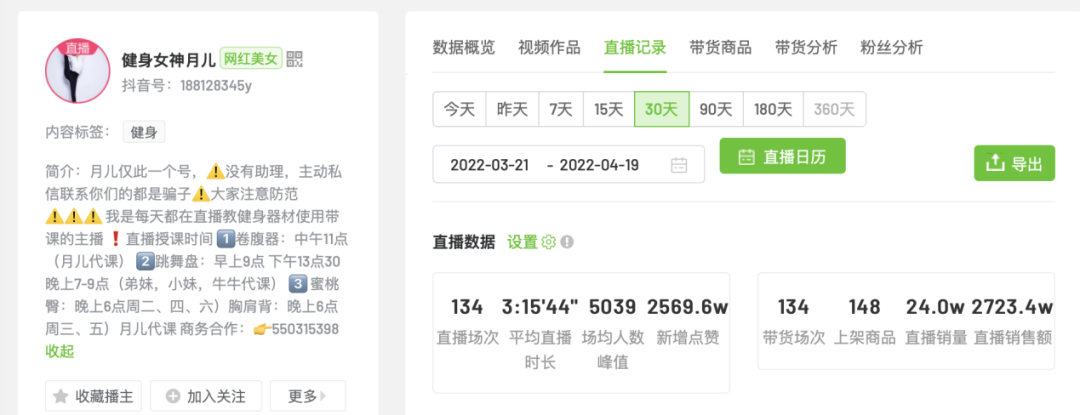Click the gear icon next to 设置
1080x415 pixels.
[x=548, y=242]
